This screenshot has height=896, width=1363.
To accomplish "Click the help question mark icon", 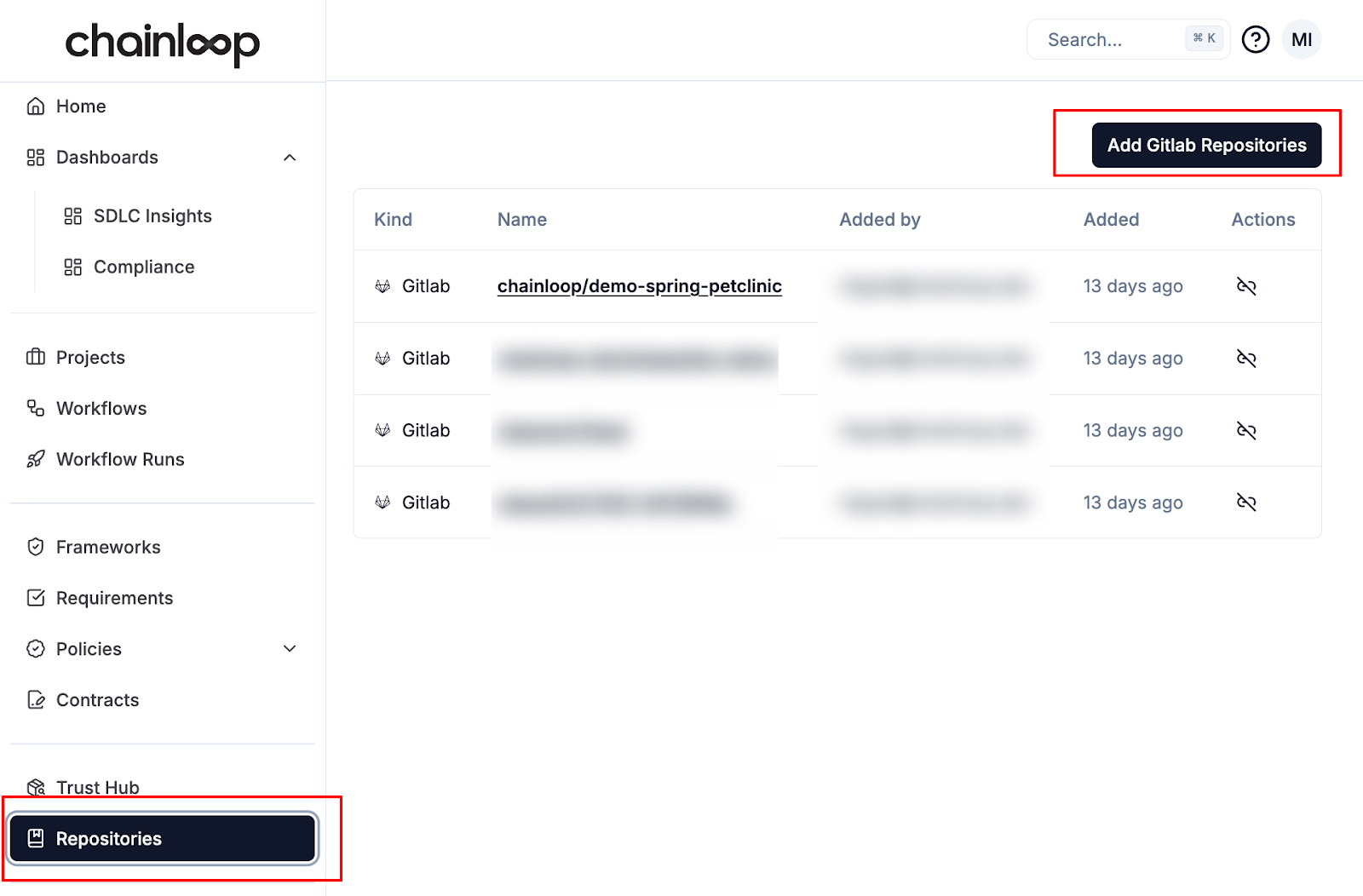I will (x=1255, y=39).
